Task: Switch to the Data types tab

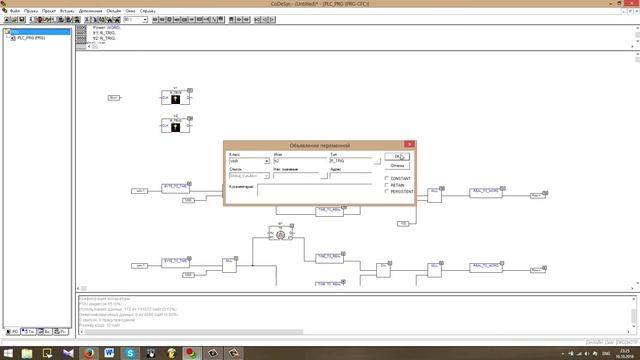Action: [29, 332]
